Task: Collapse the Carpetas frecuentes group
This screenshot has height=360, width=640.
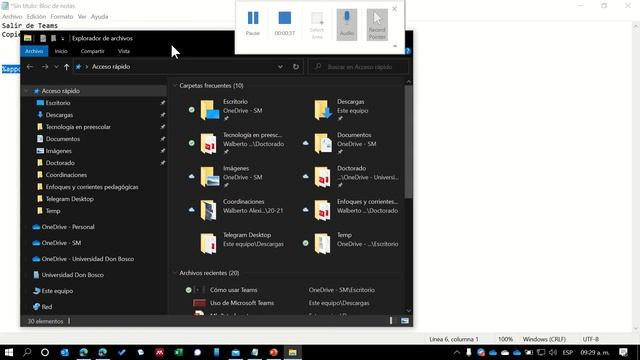Action: [175, 85]
